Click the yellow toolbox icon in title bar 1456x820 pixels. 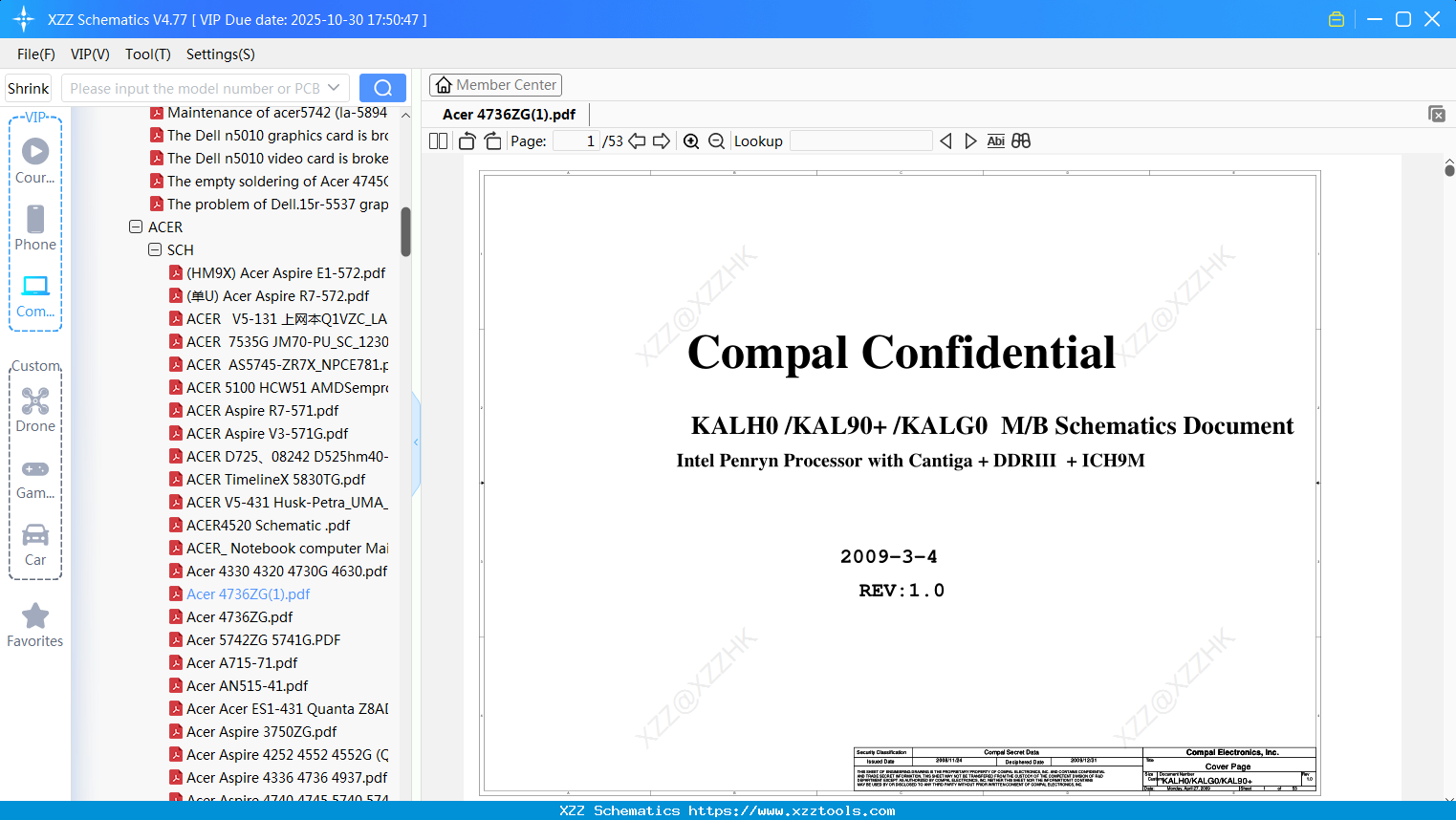(1336, 19)
